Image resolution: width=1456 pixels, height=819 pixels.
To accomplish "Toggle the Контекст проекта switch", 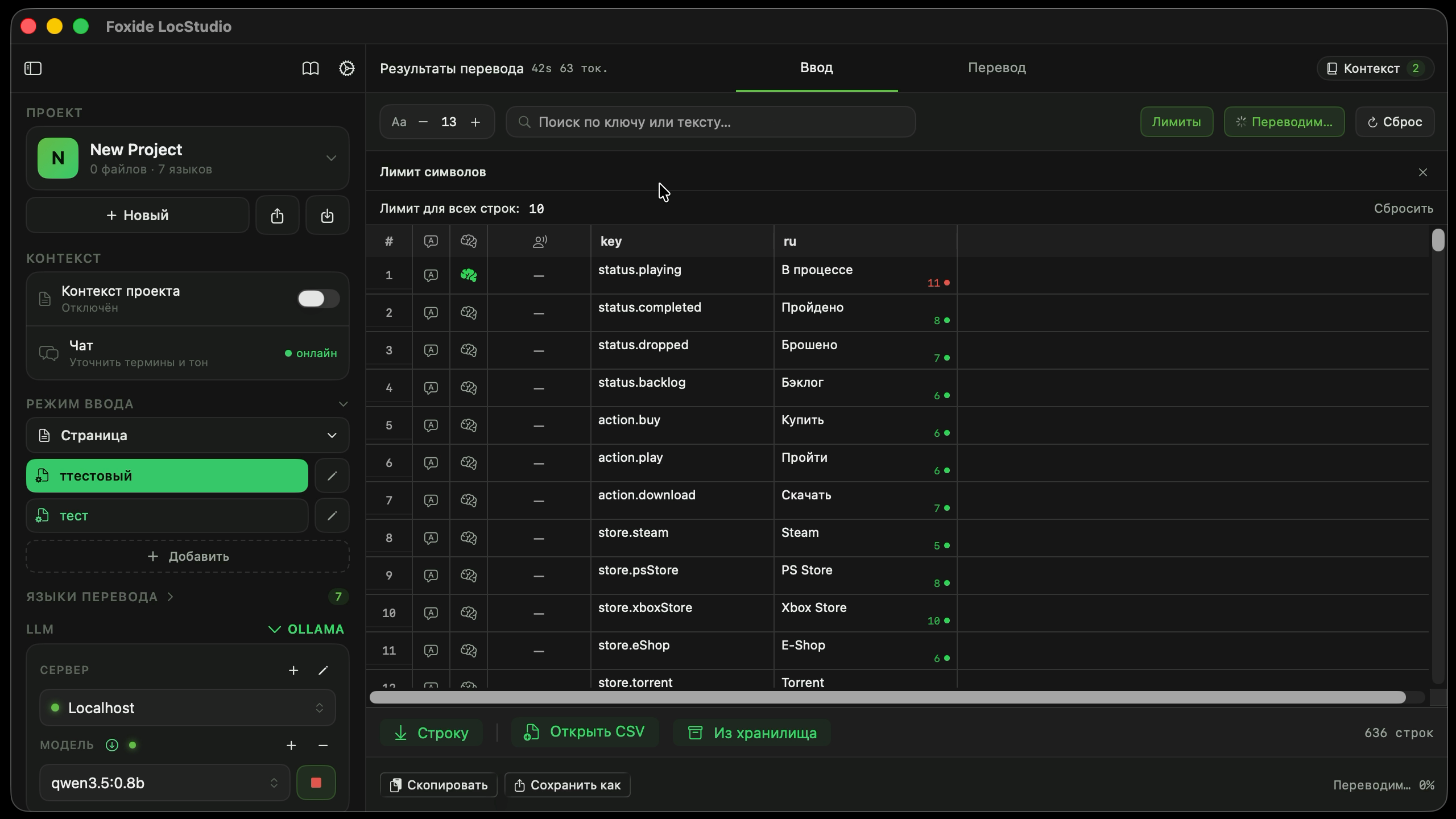I will pos(318,299).
